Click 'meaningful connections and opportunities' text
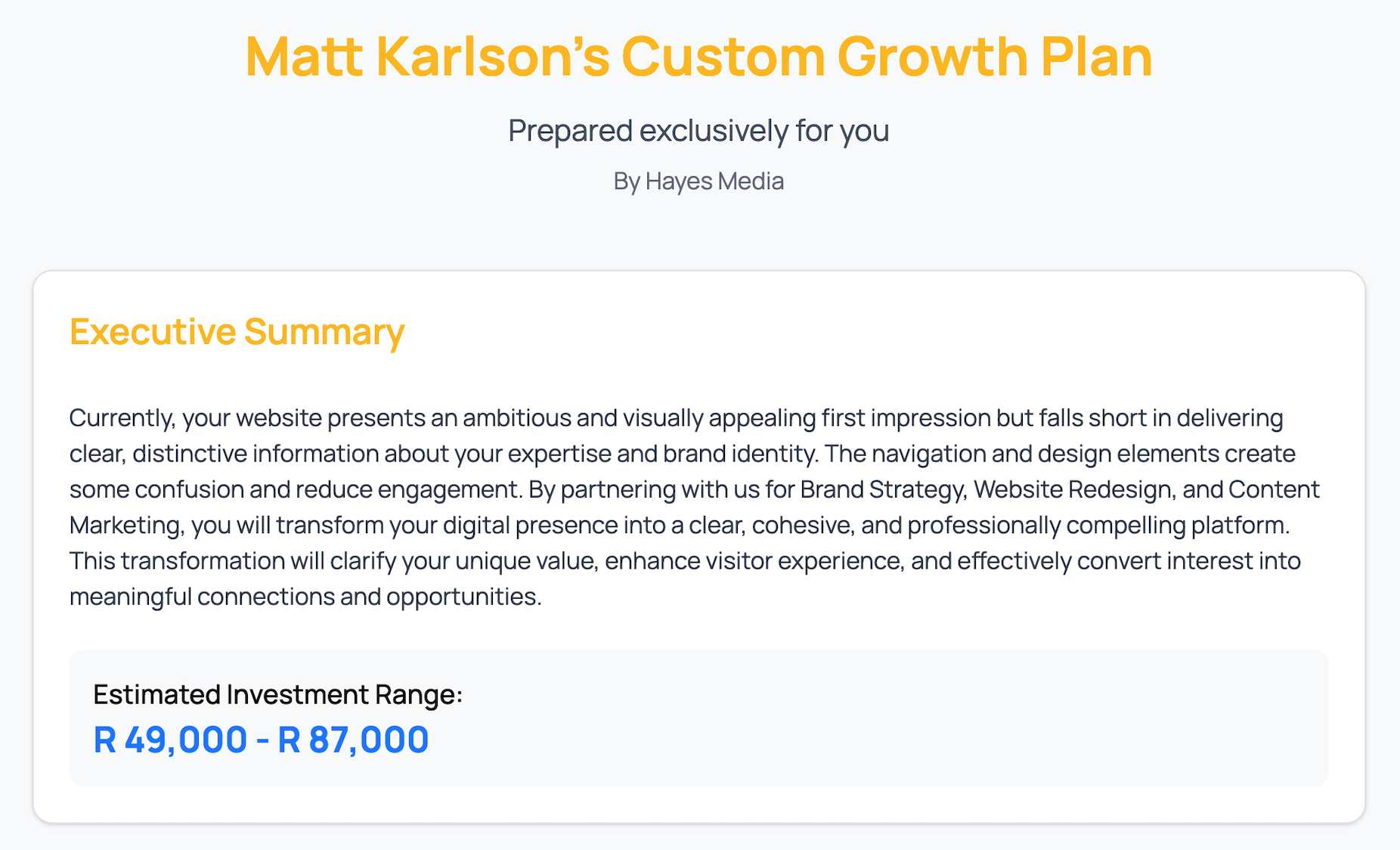This screenshot has height=850, width=1400. tap(305, 597)
